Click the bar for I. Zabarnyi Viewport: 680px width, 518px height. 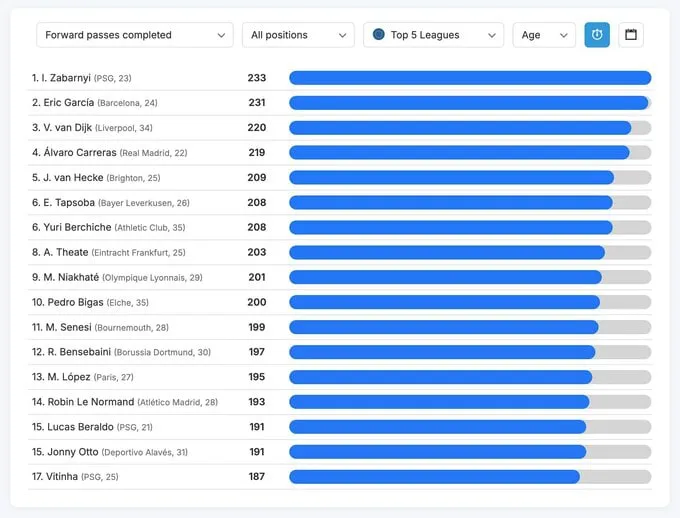point(470,78)
